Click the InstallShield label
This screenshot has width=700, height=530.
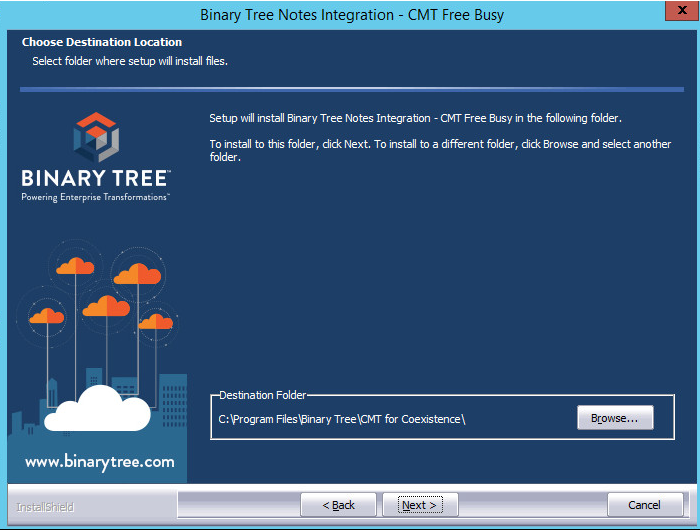[45, 507]
